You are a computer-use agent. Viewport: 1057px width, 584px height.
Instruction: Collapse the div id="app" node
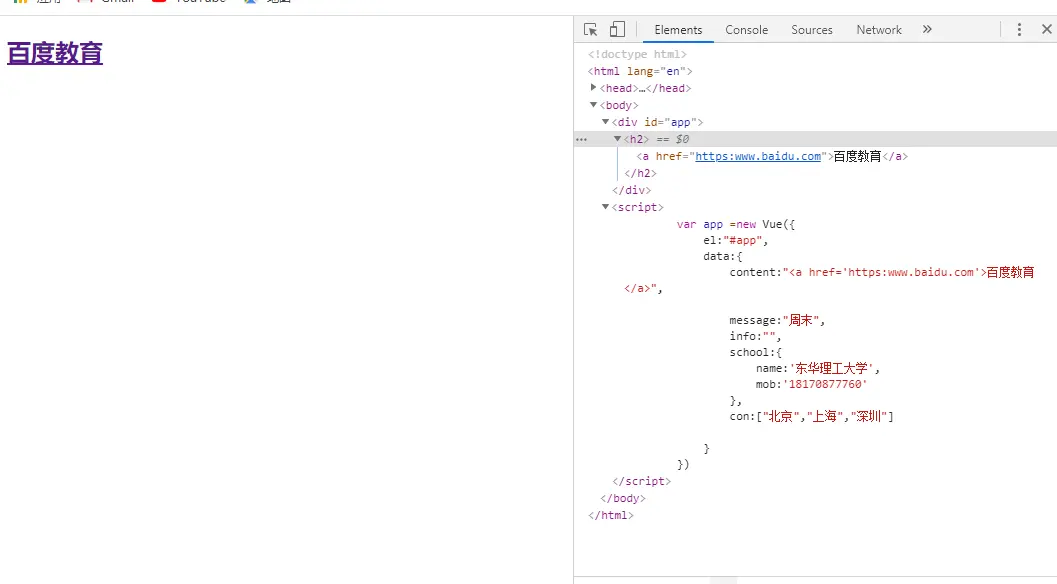click(605, 121)
